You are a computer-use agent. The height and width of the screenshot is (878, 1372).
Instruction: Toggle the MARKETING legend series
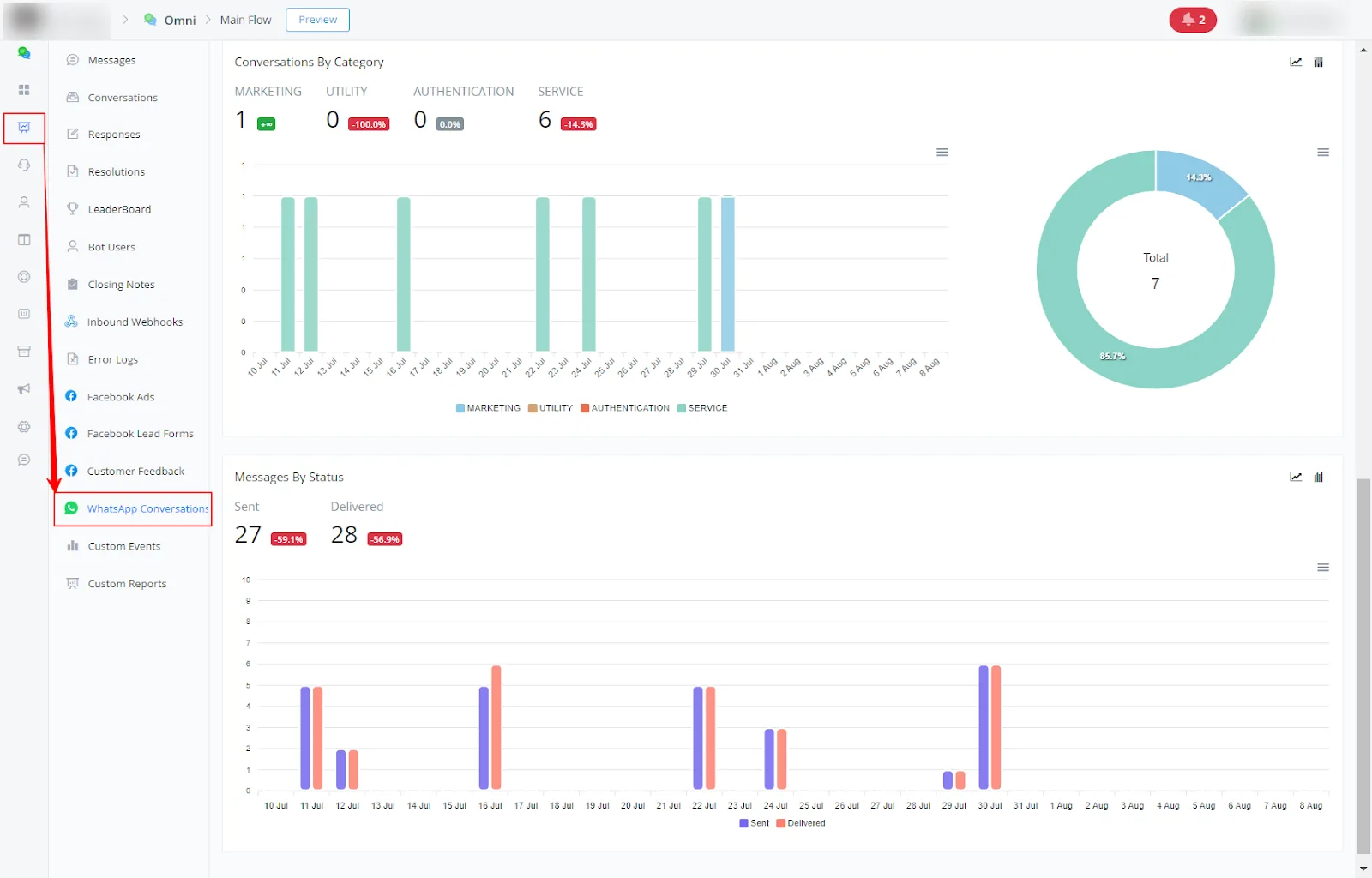pos(488,408)
